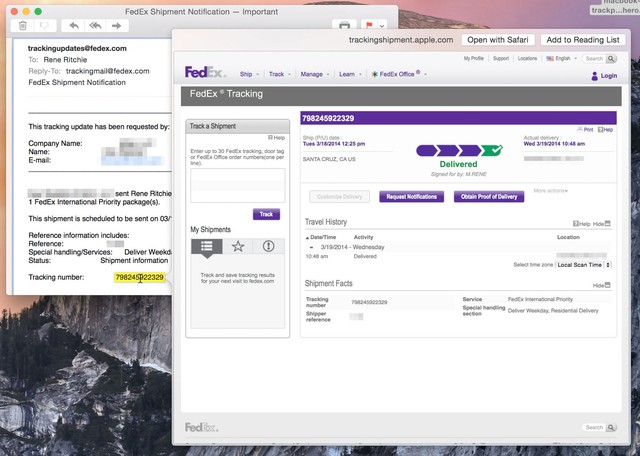Image resolution: width=640 pixels, height=456 pixels.
Task: Click tracking number in purple header bar
Action: coord(328,118)
